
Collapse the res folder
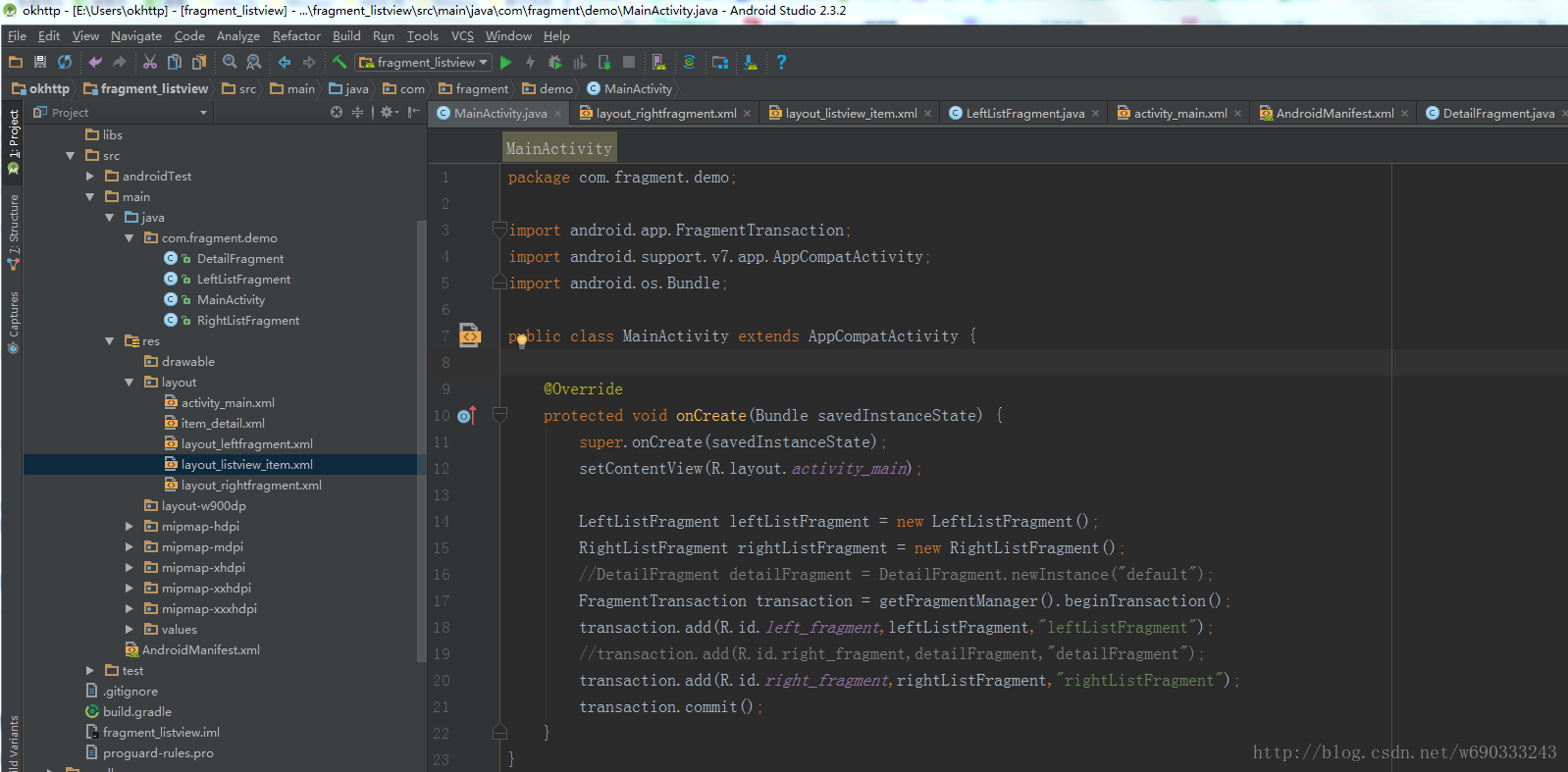point(109,341)
